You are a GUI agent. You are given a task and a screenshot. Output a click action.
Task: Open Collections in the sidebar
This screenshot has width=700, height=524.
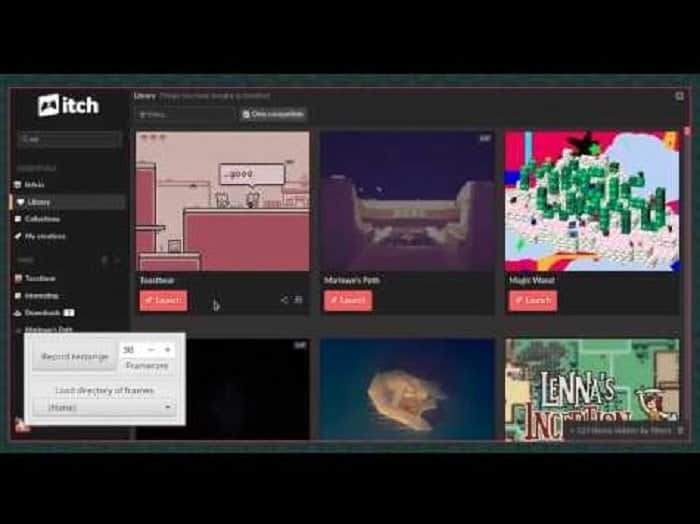pos(38,219)
